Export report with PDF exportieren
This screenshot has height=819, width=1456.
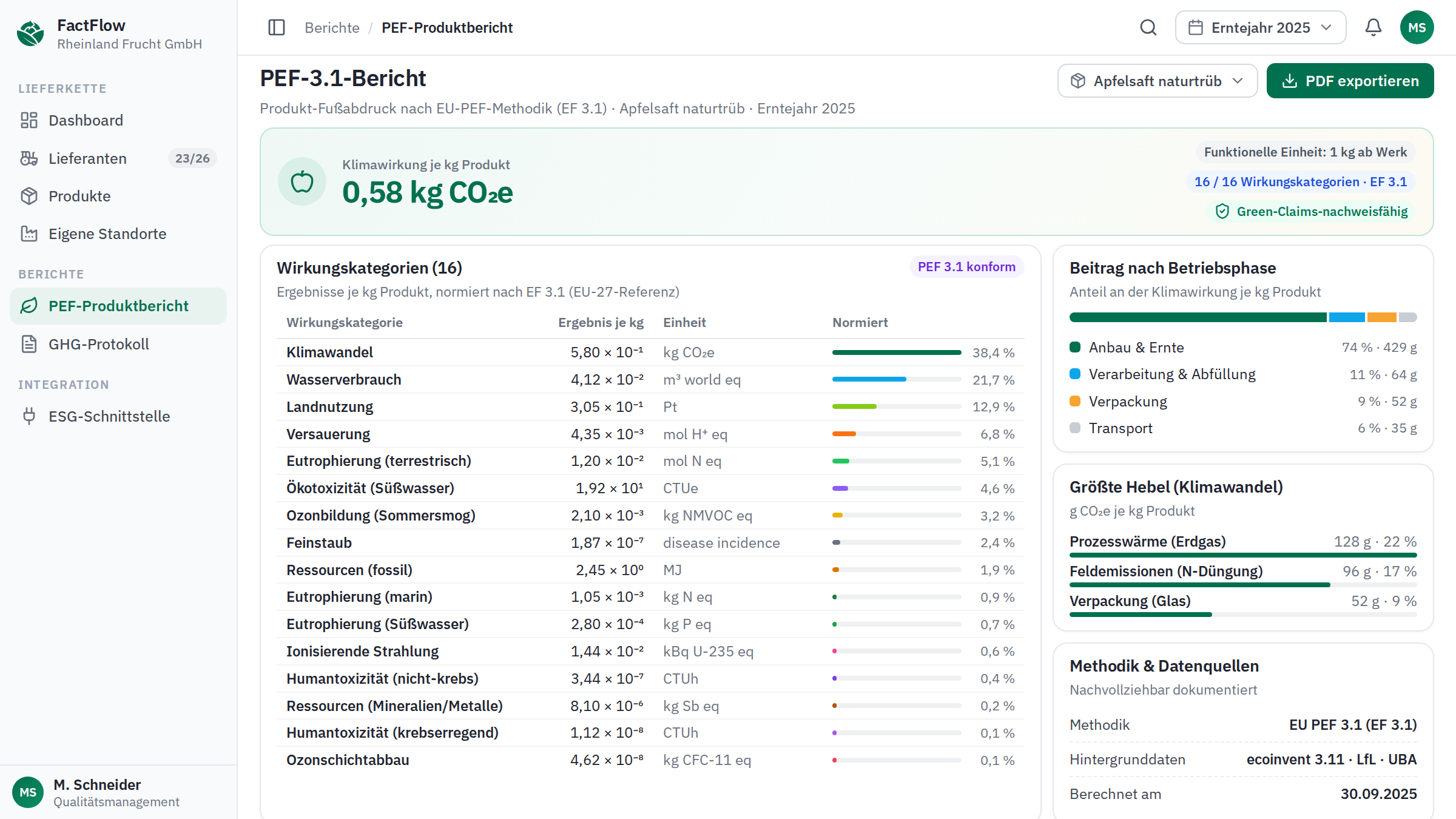[1350, 81]
